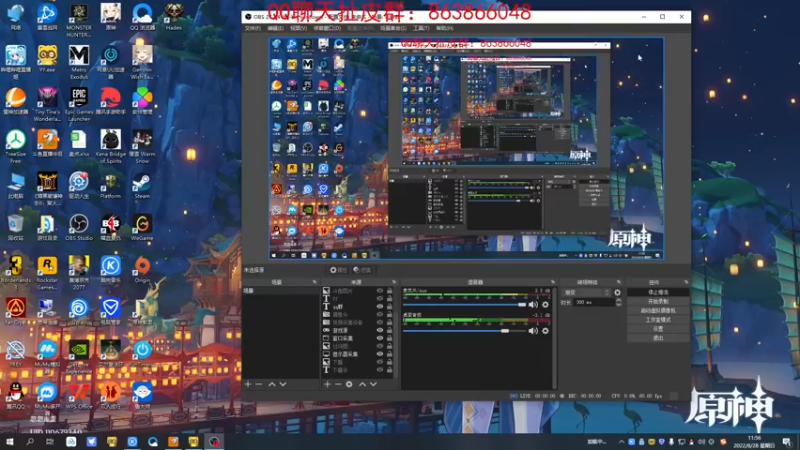The height and width of the screenshot is (450, 800).
Task: Click the 开始录制 button
Action: coord(658,302)
